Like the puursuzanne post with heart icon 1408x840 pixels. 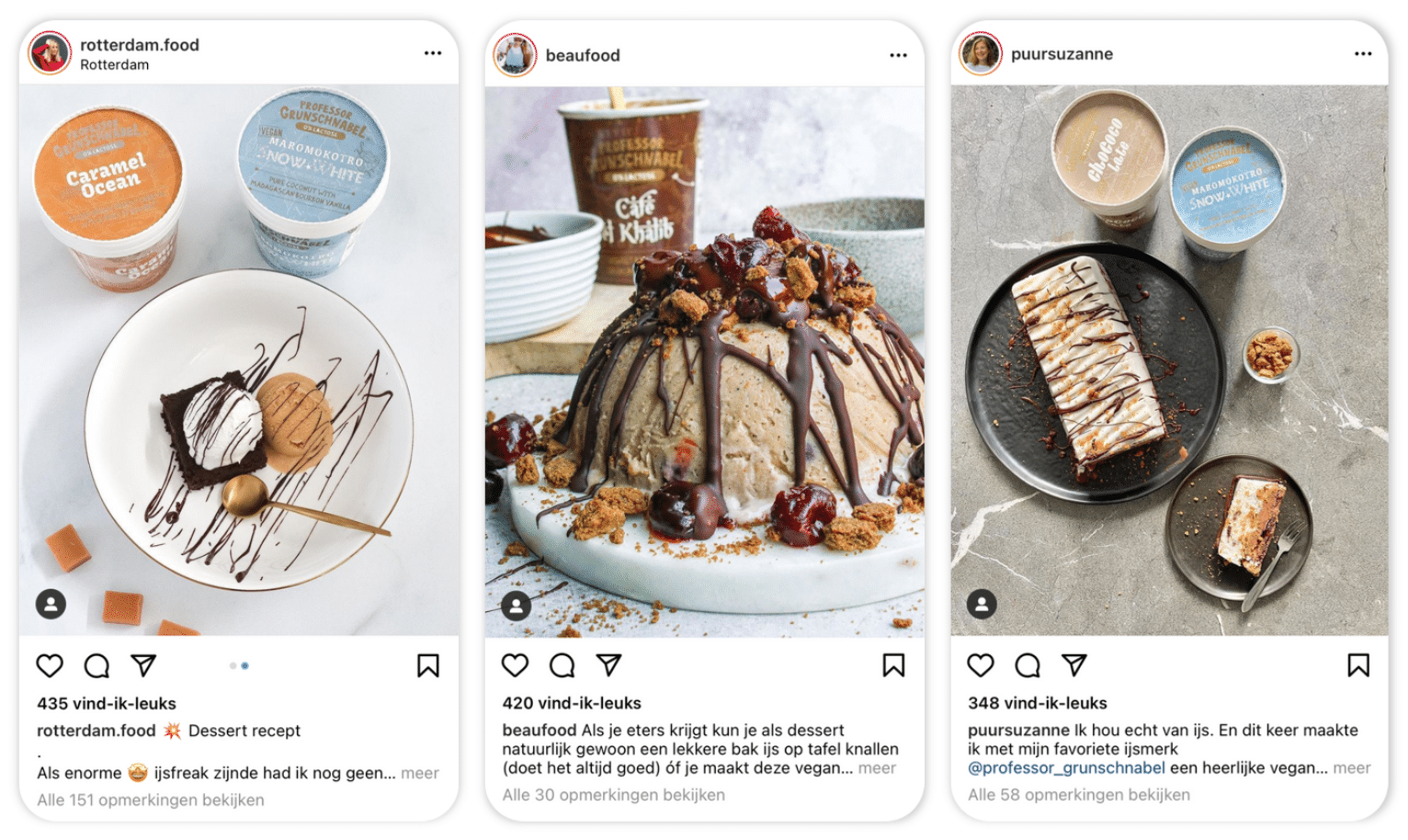click(981, 664)
